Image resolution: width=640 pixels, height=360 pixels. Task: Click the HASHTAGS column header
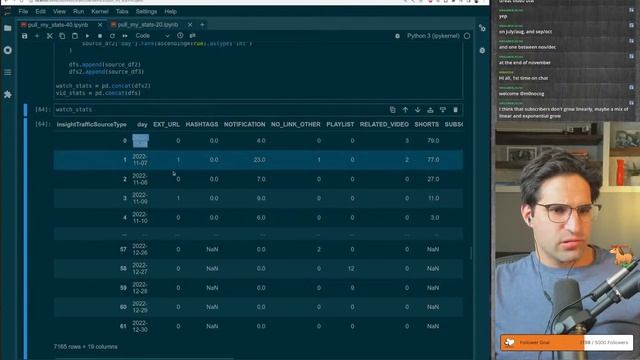point(202,124)
